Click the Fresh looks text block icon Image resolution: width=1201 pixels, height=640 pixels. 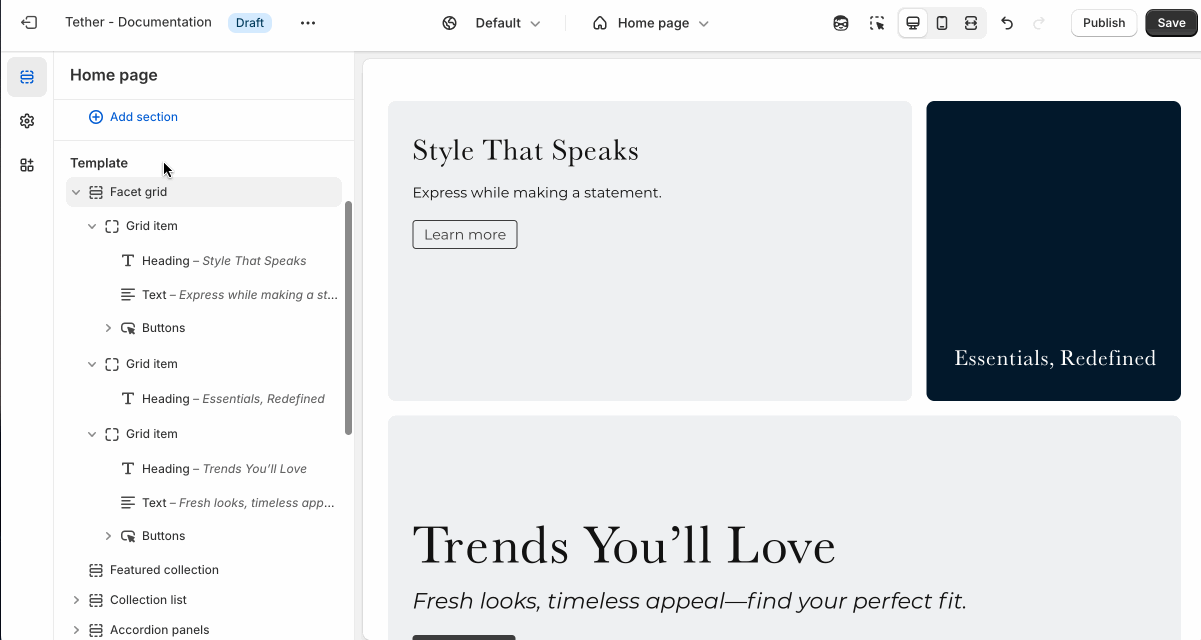point(128,503)
